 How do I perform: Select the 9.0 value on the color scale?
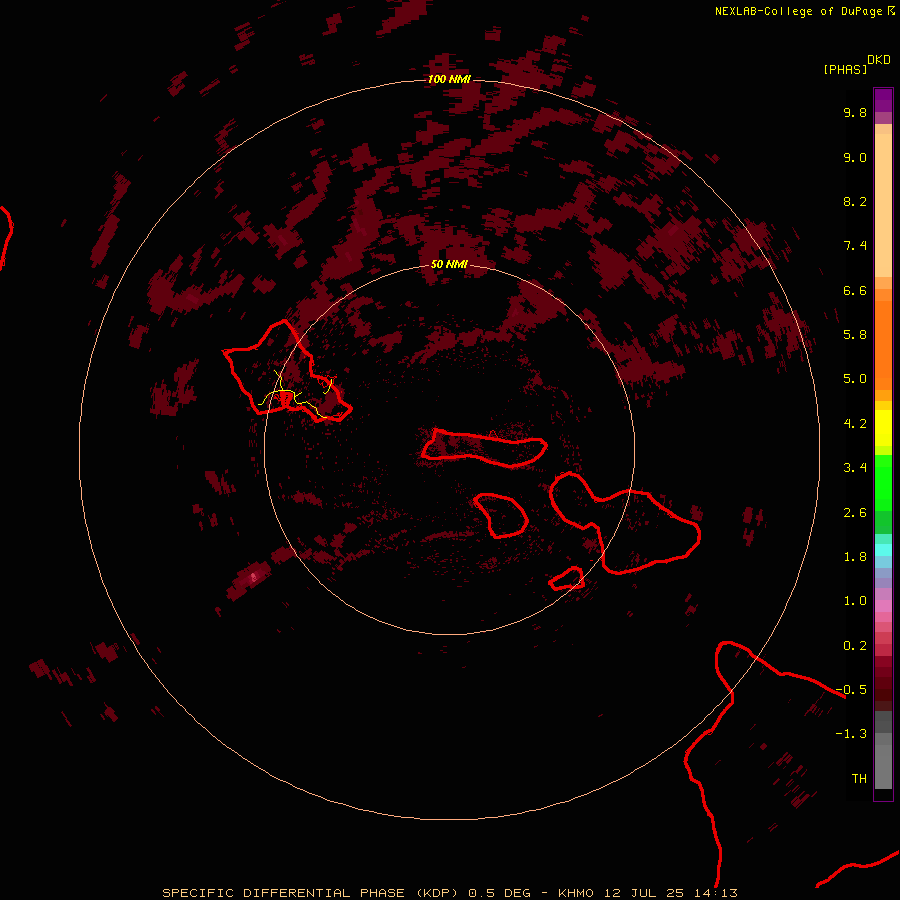[x=855, y=157]
